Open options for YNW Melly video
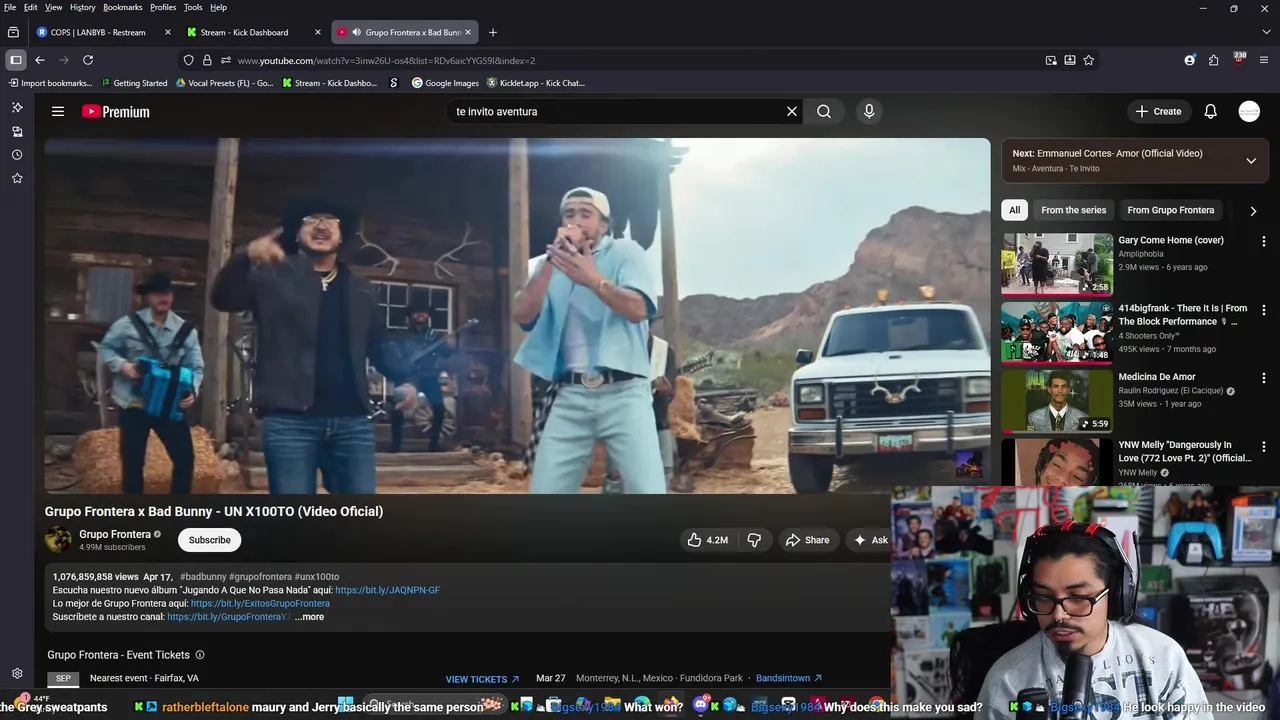Viewport: 1280px width, 720px height. pyautogui.click(x=1264, y=446)
